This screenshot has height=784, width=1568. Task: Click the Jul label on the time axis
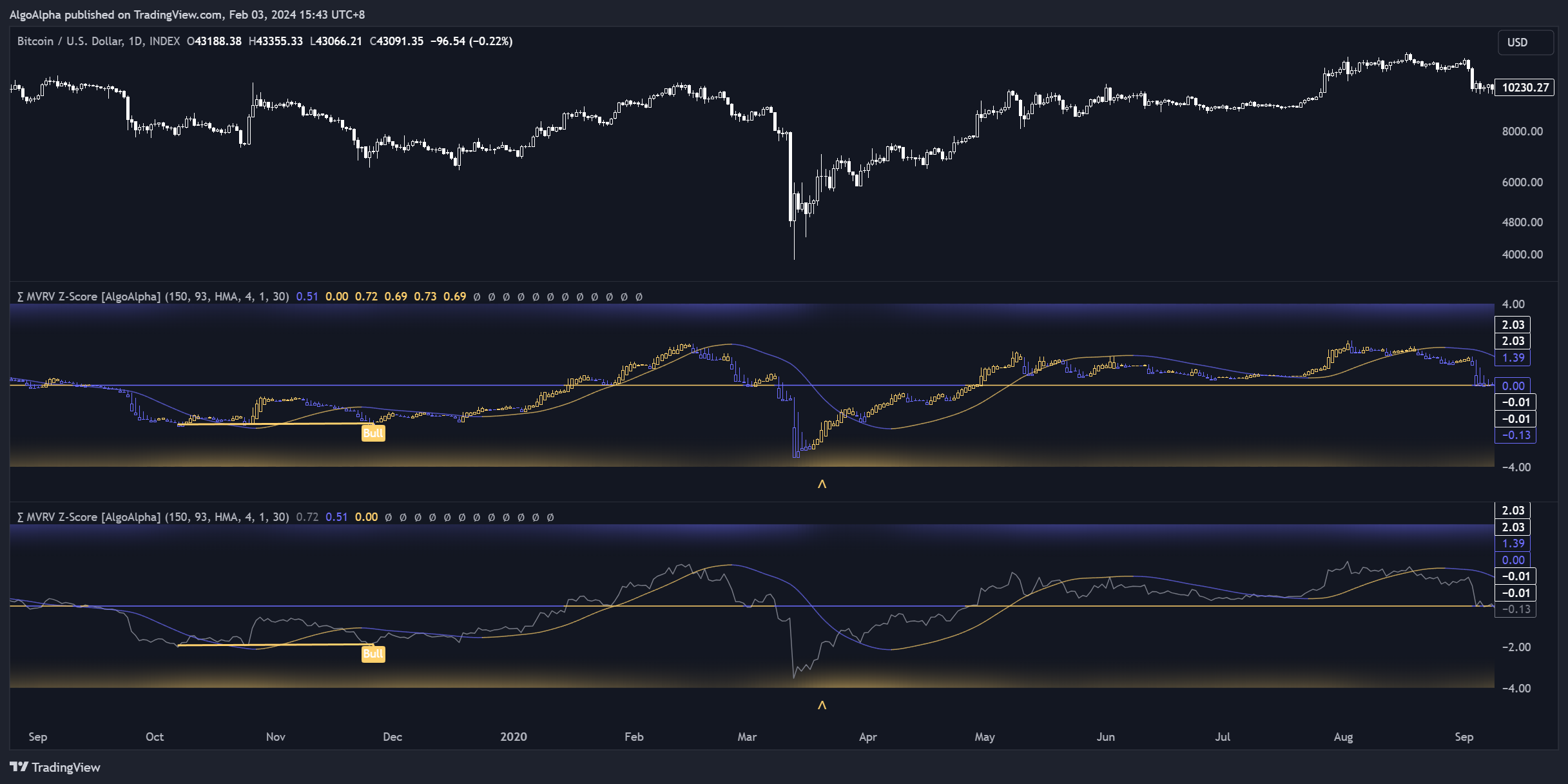click(1223, 737)
